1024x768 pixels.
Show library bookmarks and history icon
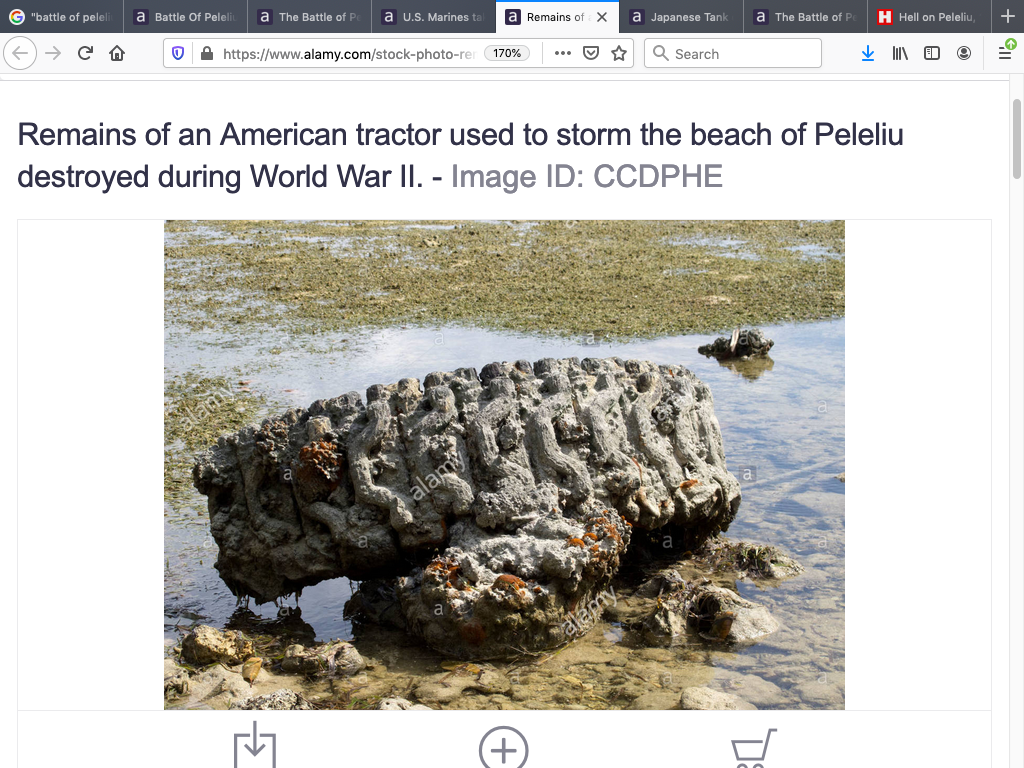click(x=900, y=54)
